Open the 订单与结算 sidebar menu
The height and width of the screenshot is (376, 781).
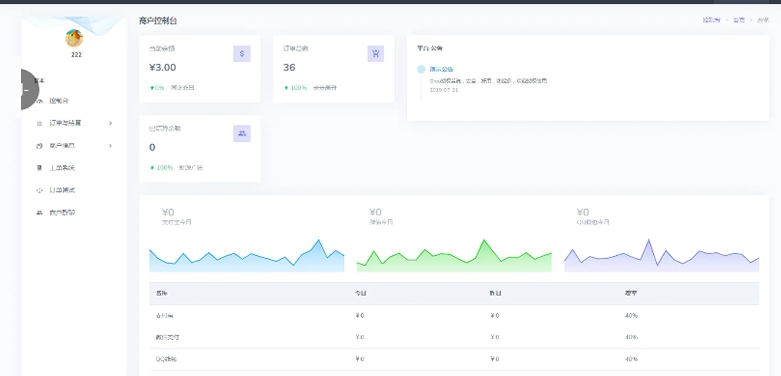pyautogui.click(x=65, y=123)
